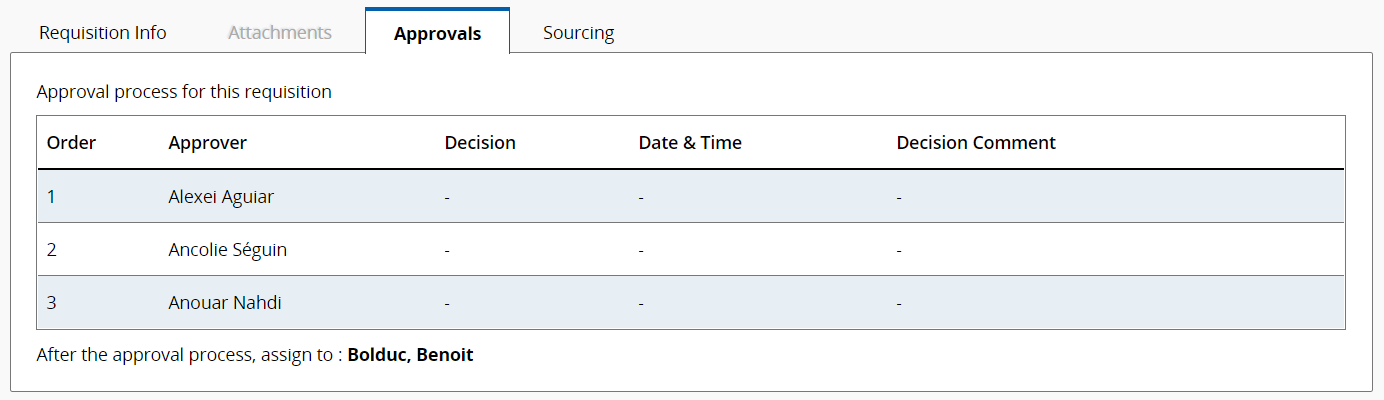The image size is (1384, 400).
Task: Click the Decision Comment cell for Anouar Nahdi
Action: pyautogui.click(x=900, y=302)
